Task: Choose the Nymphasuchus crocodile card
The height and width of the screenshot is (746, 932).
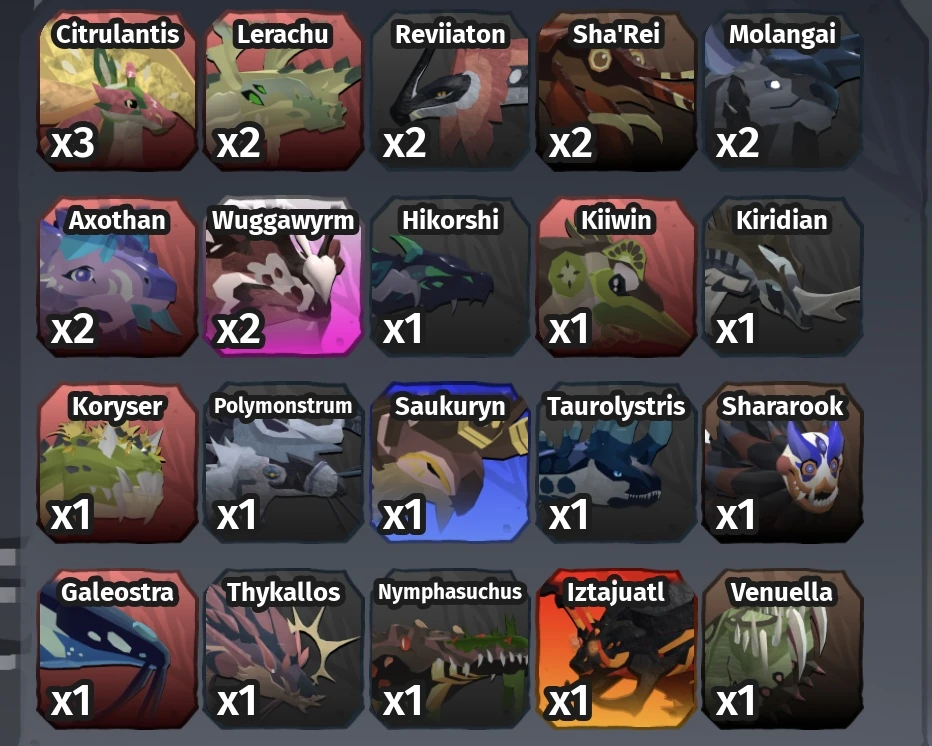Action: [450, 649]
